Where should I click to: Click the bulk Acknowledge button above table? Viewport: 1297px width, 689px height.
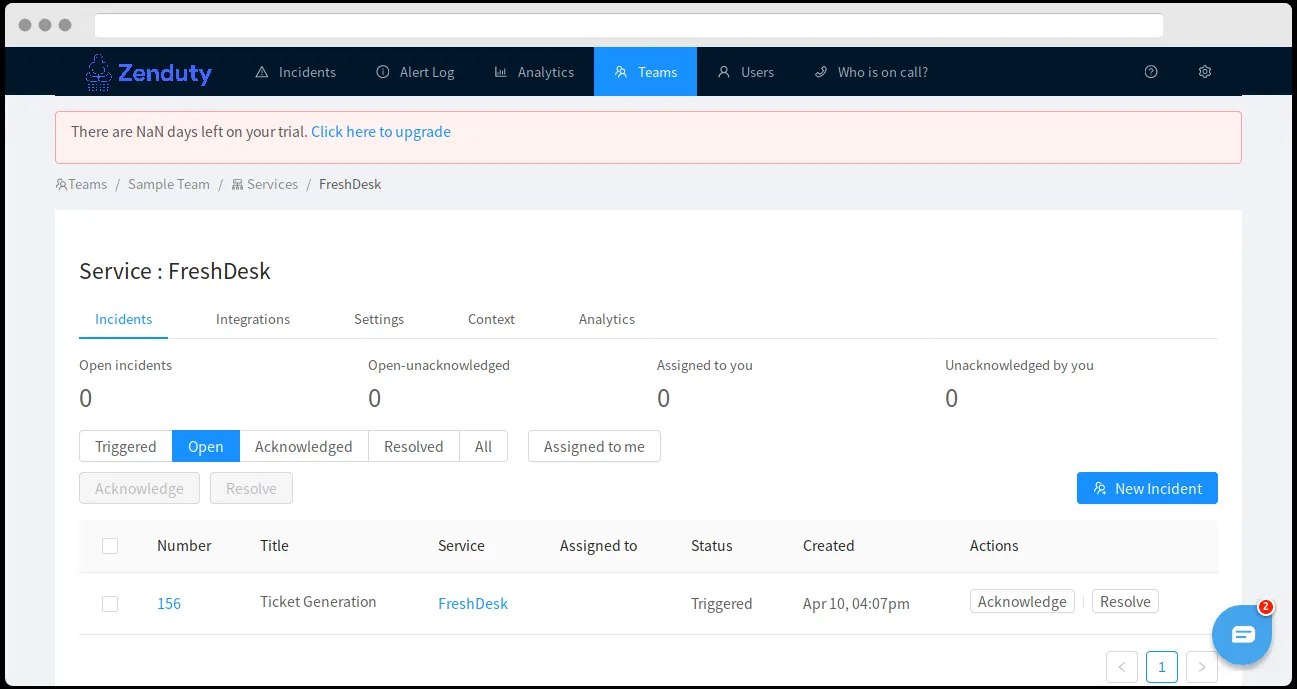coord(139,488)
